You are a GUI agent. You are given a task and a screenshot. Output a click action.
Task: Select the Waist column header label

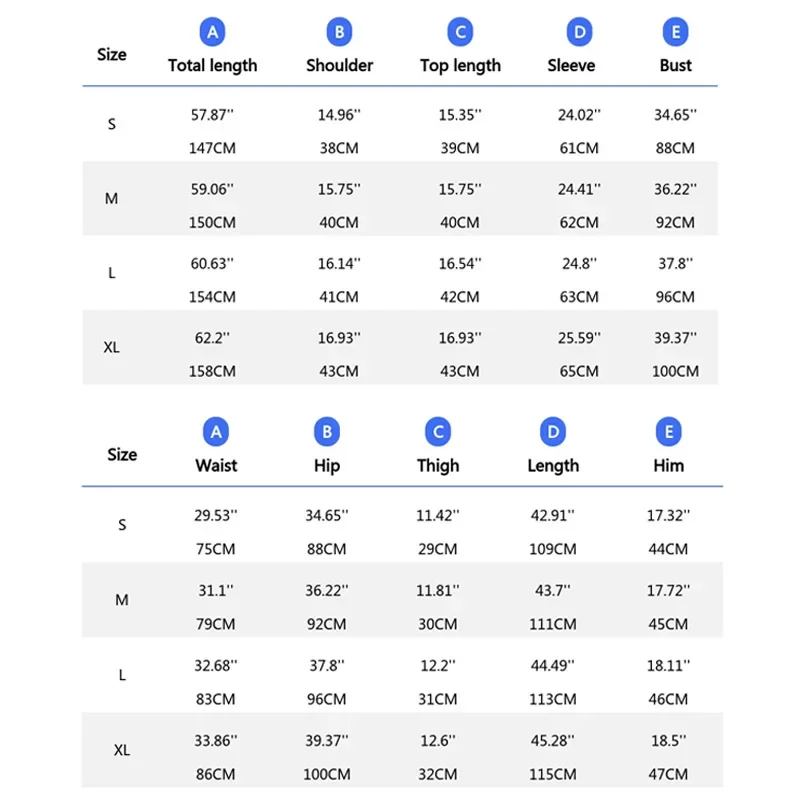pos(216,466)
